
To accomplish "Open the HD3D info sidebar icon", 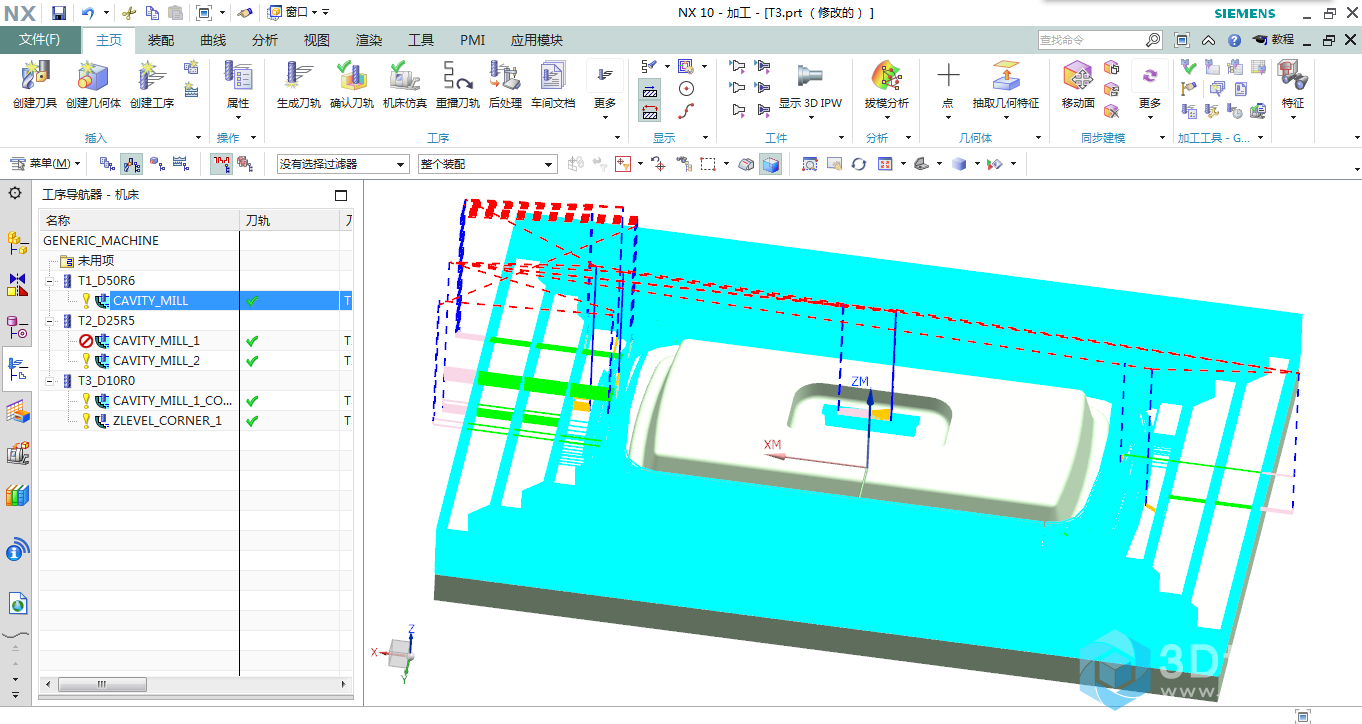I will point(17,549).
